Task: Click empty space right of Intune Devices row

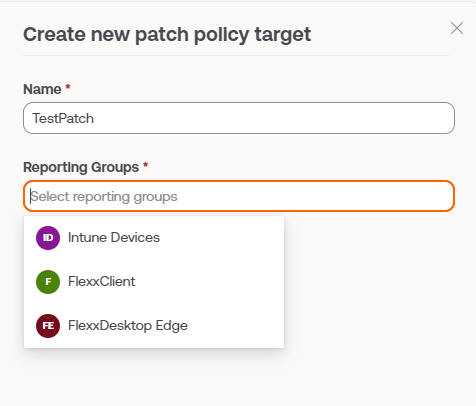Action: (222, 238)
